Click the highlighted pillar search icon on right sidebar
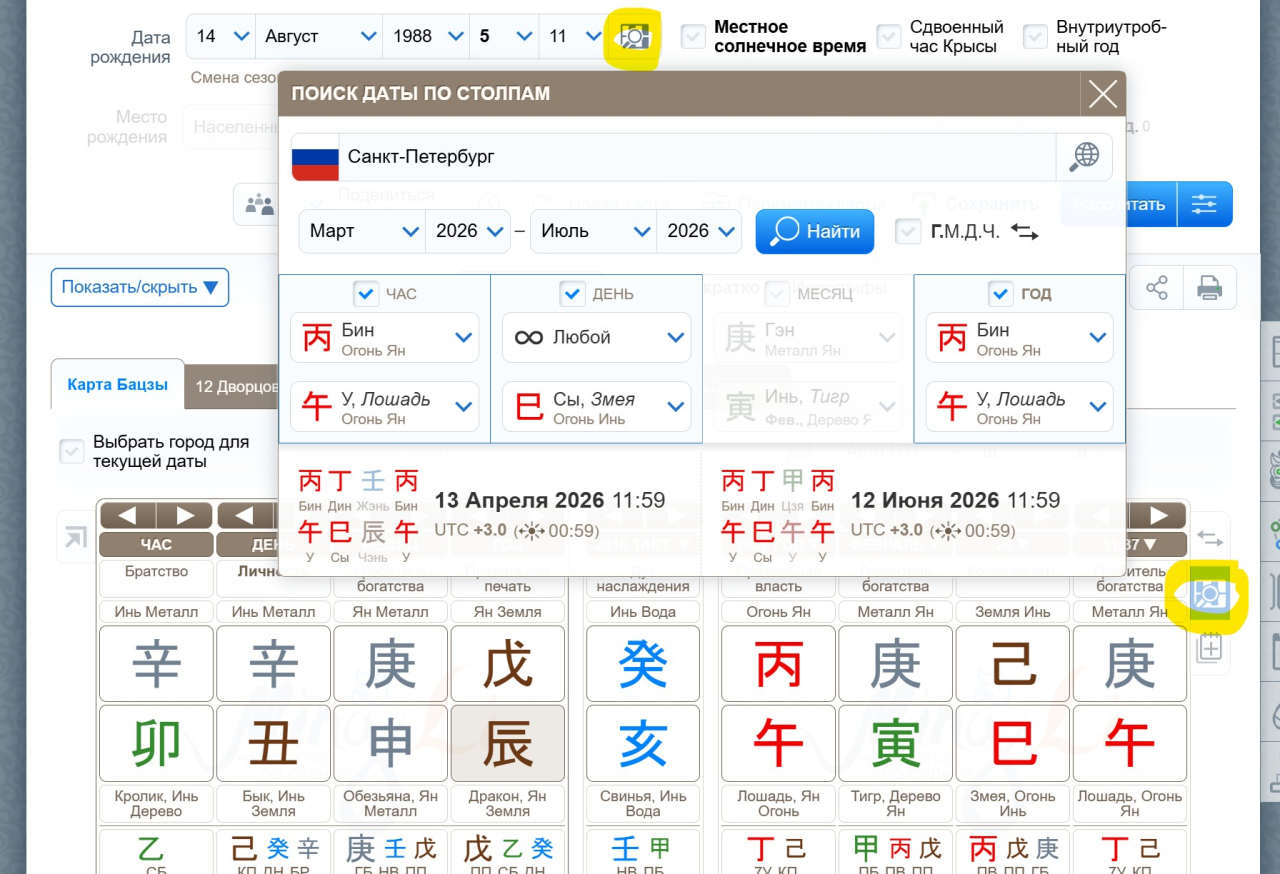 tap(1209, 595)
